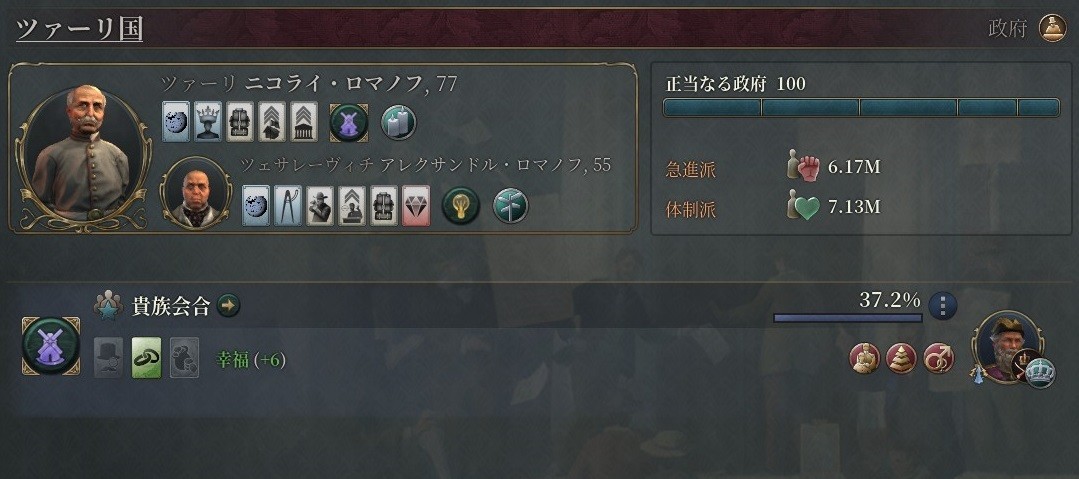Click the tsar's purple windmill interest group badge

pyautogui.click(x=349, y=123)
